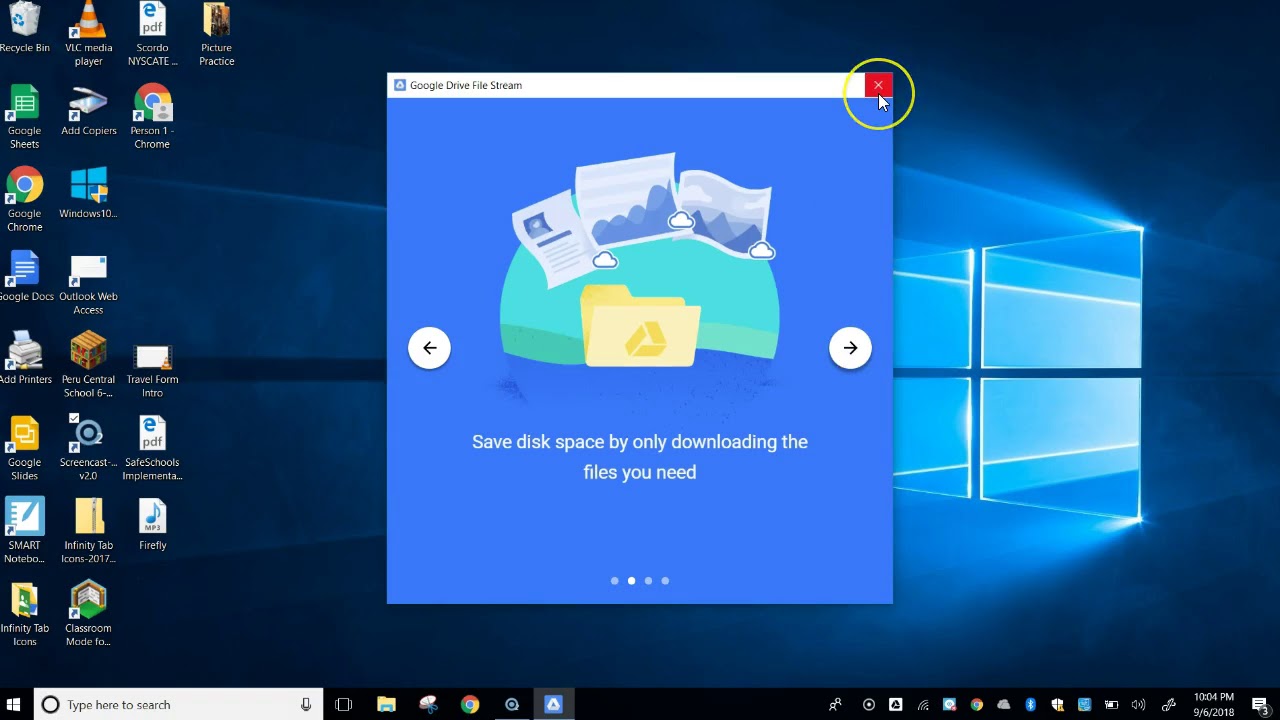Image resolution: width=1280 pixels, height=720 pixels.
Task: Launch Google Docs desktop shortcut
Action: [26, 277]
